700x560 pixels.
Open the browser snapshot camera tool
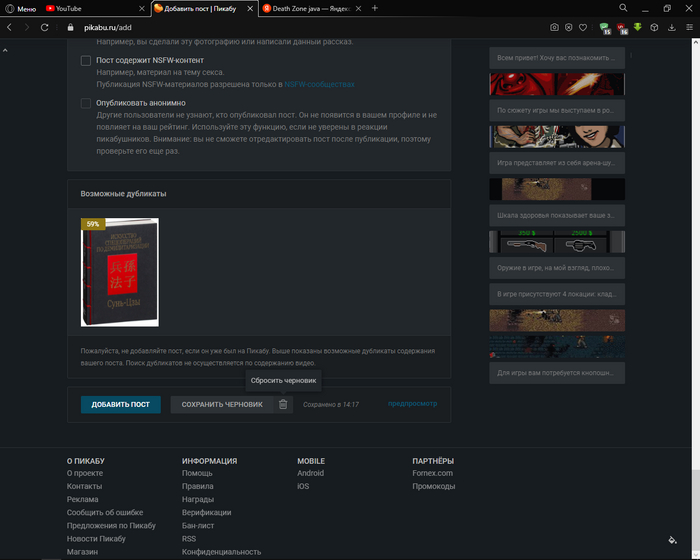pos(554,27)
